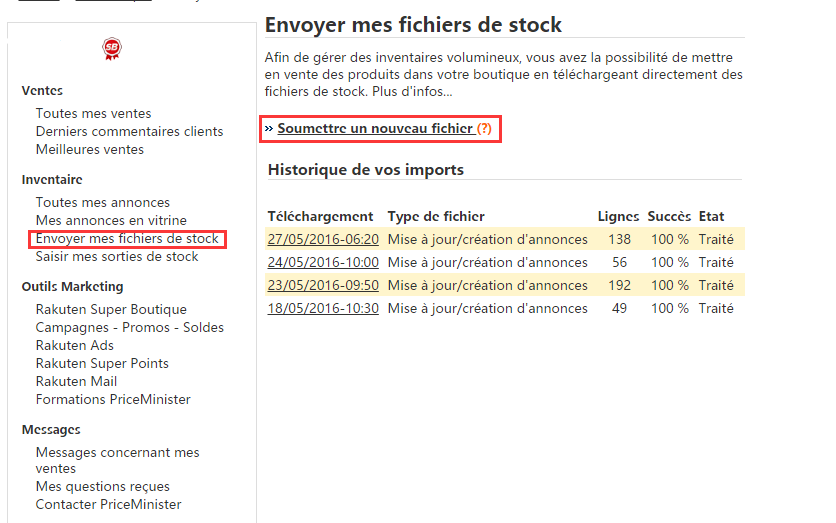Open import dated 27/05/2016-06:20
Image resolution: width=836 pixels, height=523 pixels.
322,240
